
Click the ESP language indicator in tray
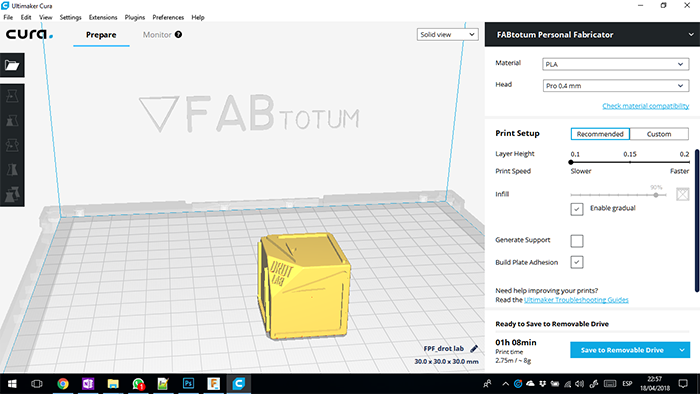pyautogui.click(x=627, y=384)
